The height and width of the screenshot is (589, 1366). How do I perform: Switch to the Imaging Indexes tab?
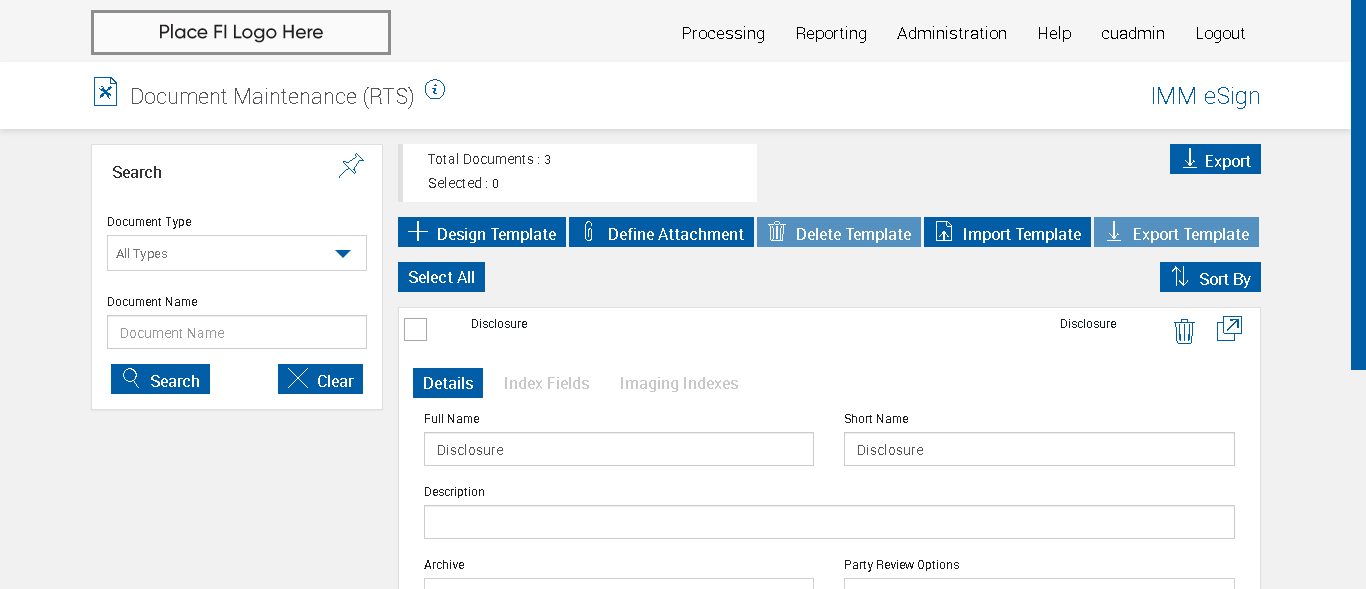coord(678,383)
